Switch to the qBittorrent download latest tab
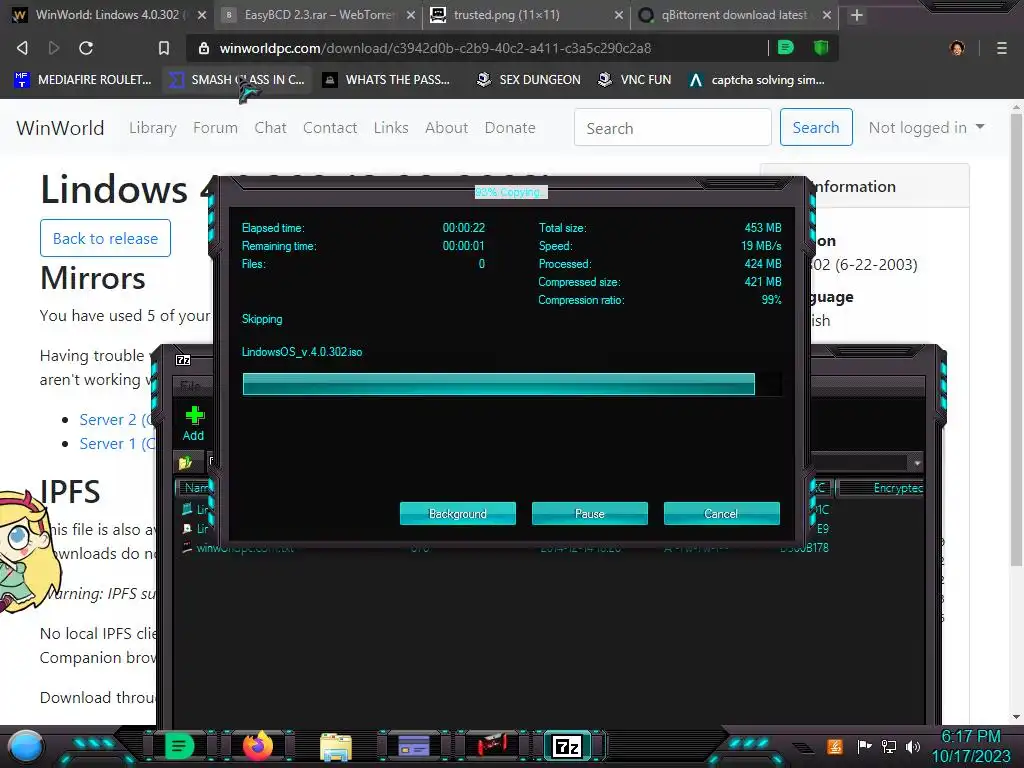 point(735,15)
